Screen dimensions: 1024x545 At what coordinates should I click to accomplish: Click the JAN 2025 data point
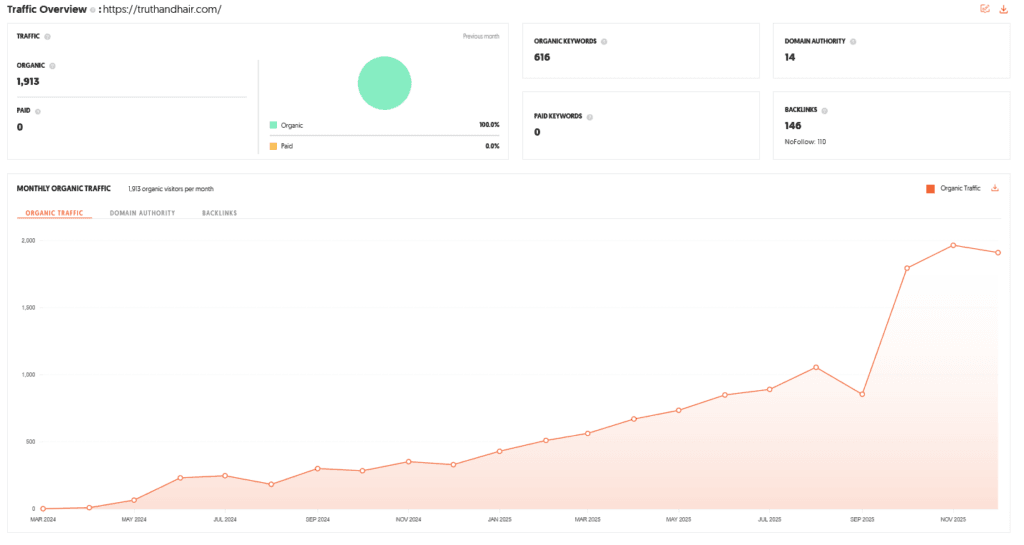click(500, 451)
